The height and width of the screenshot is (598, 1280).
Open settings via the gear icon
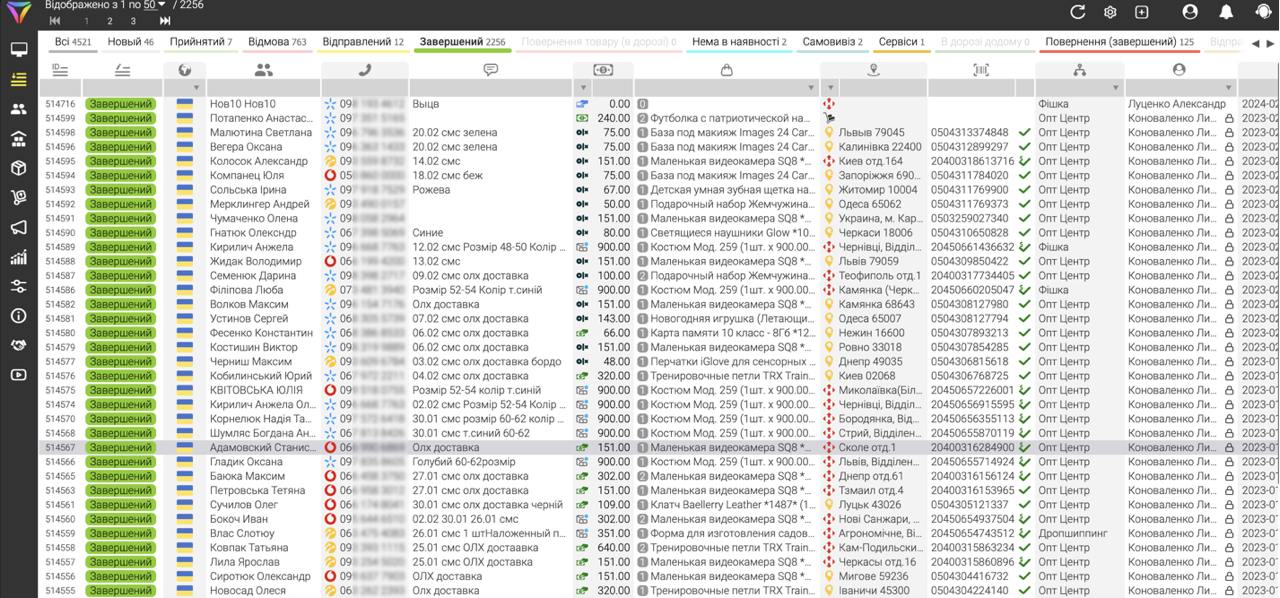pos(1110,11)
